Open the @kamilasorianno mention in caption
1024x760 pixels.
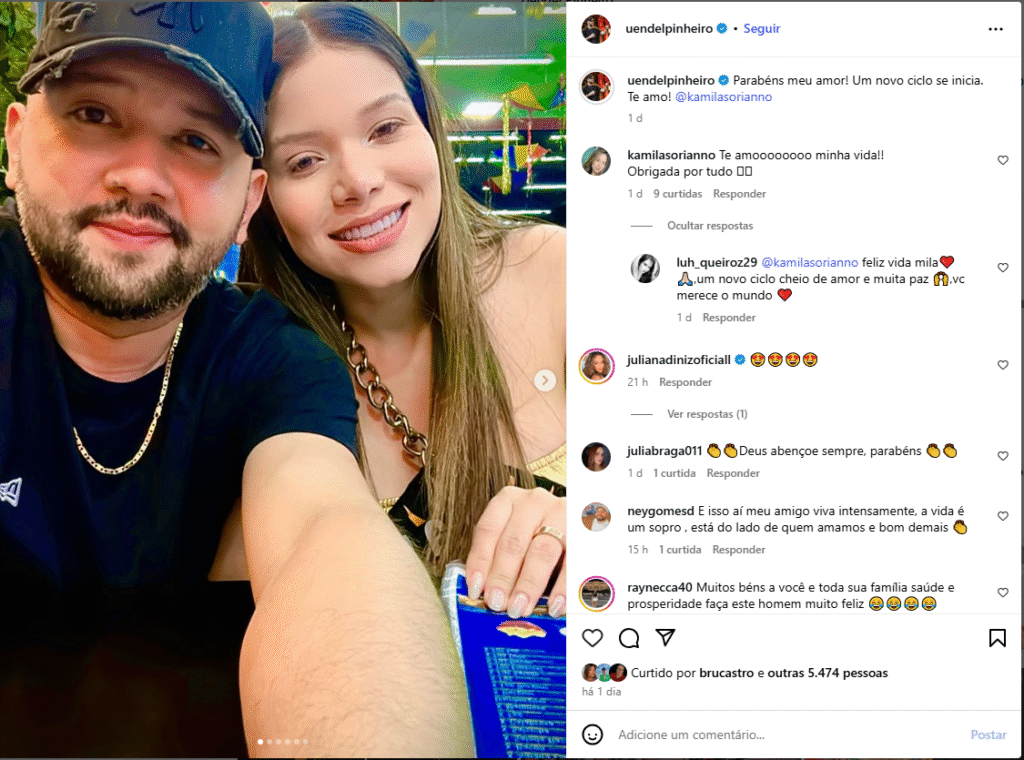(723, 97)
